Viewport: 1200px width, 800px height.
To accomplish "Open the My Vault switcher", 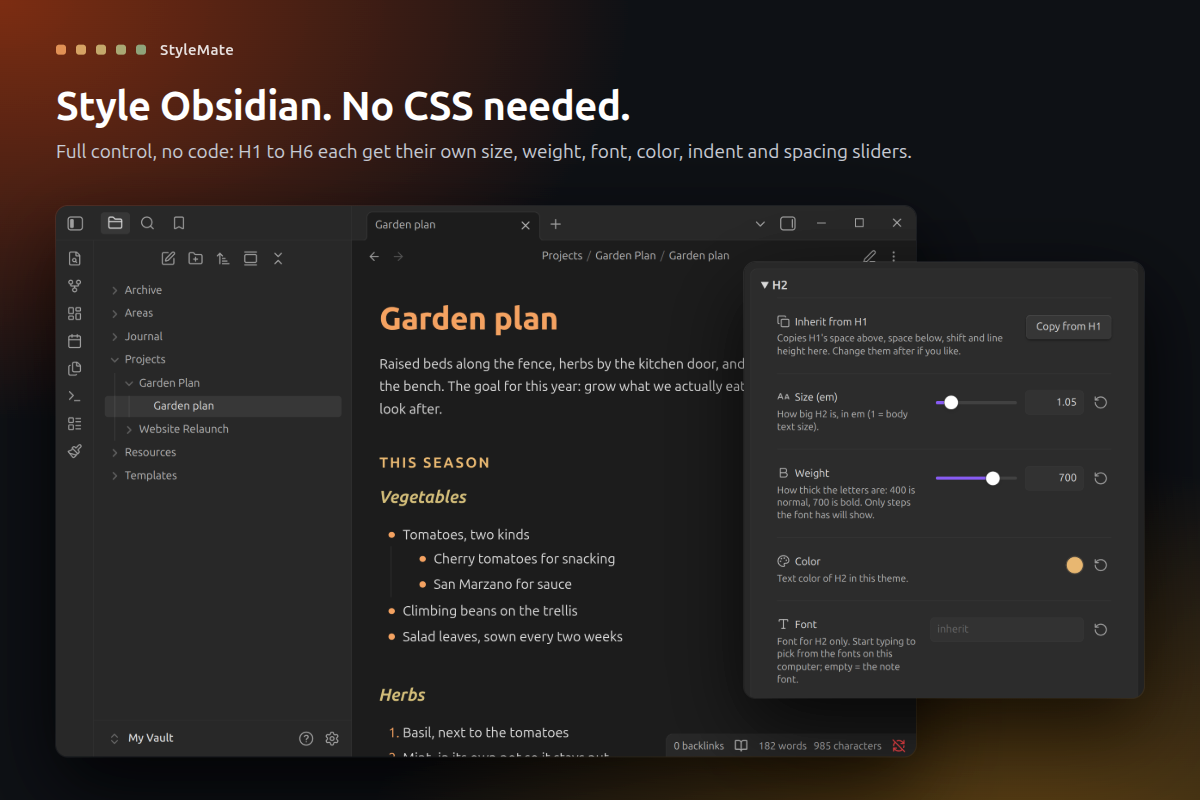I will pyautogui.click(x=141, y=738).
